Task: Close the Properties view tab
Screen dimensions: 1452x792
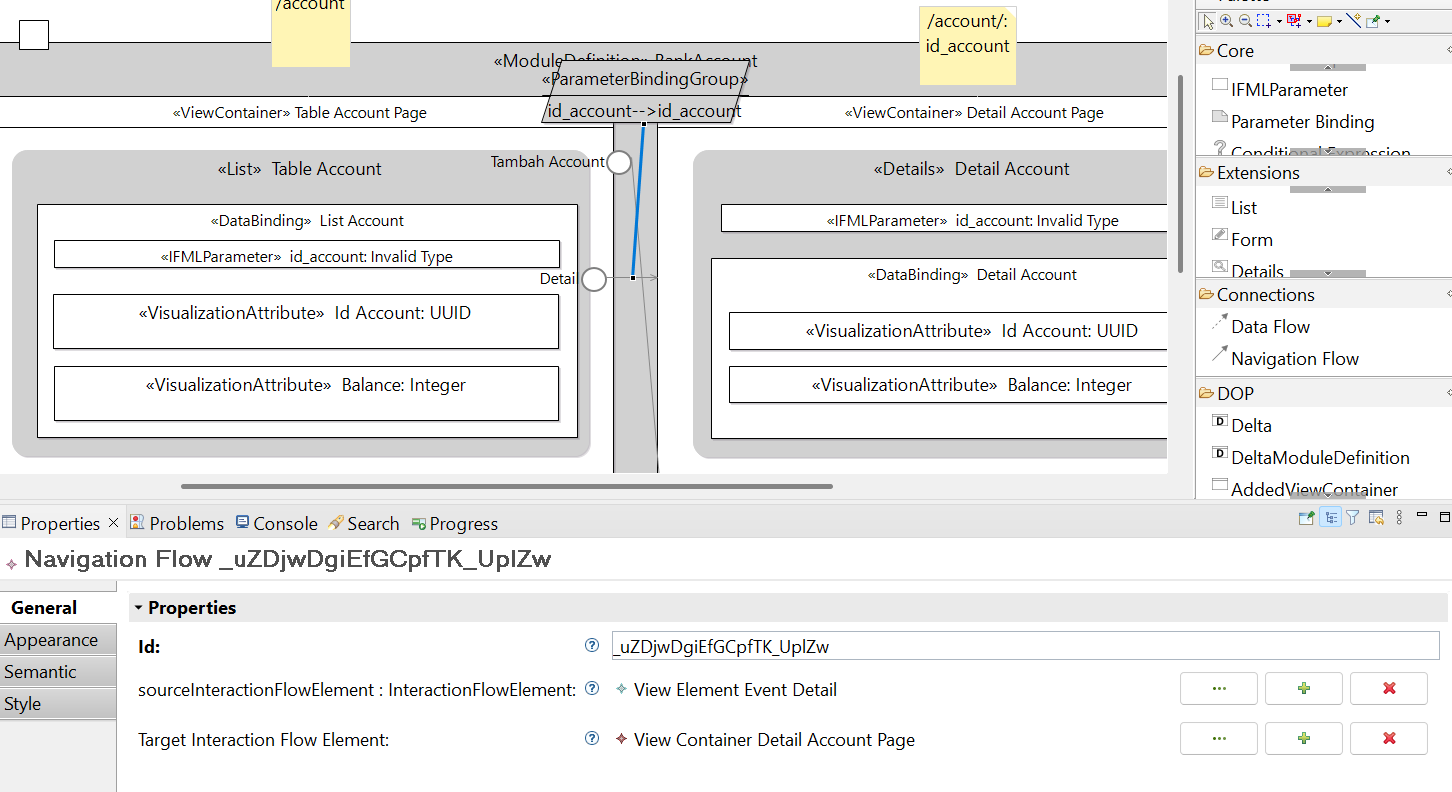Action: point(113,522)
